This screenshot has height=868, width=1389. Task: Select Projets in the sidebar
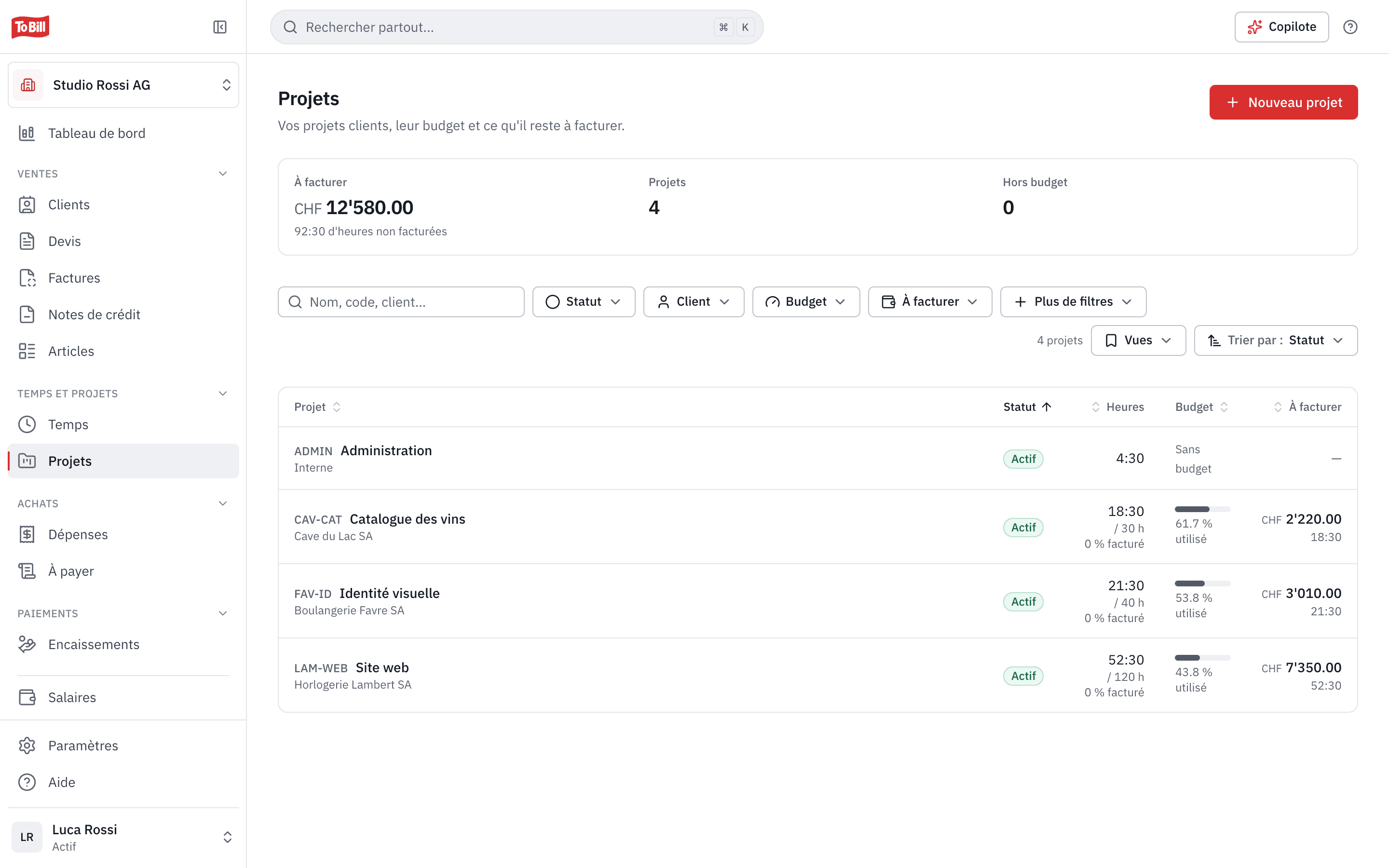click(x=123, y=461)
